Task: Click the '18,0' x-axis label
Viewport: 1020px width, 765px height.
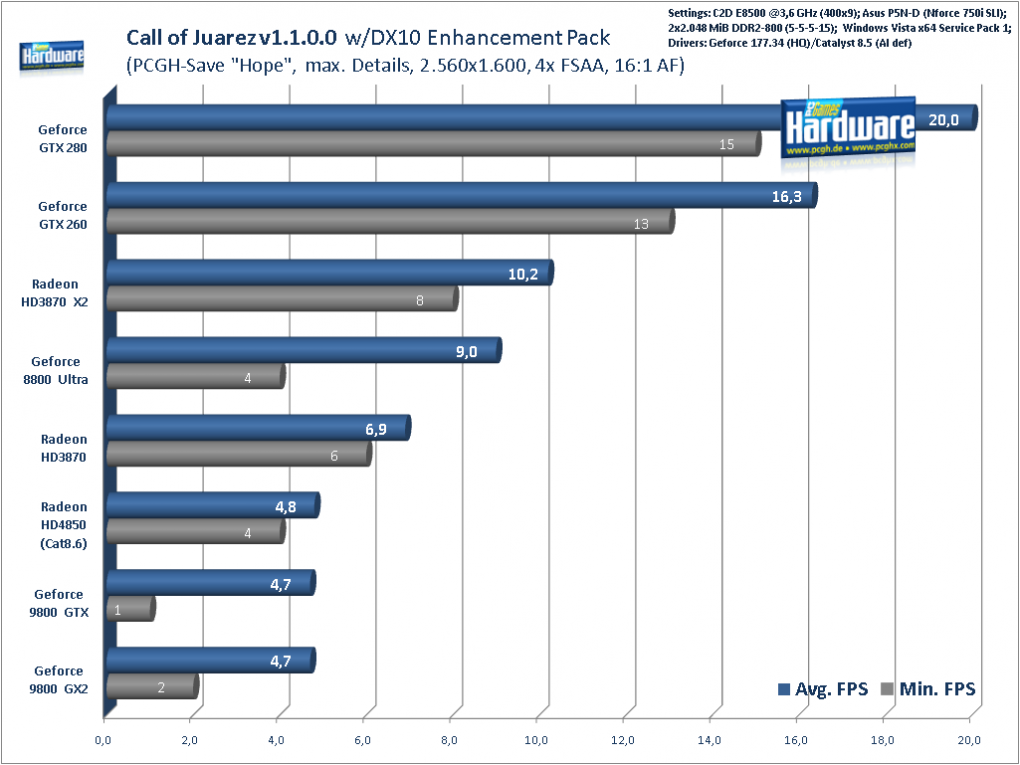Action: tap(882, 740)
